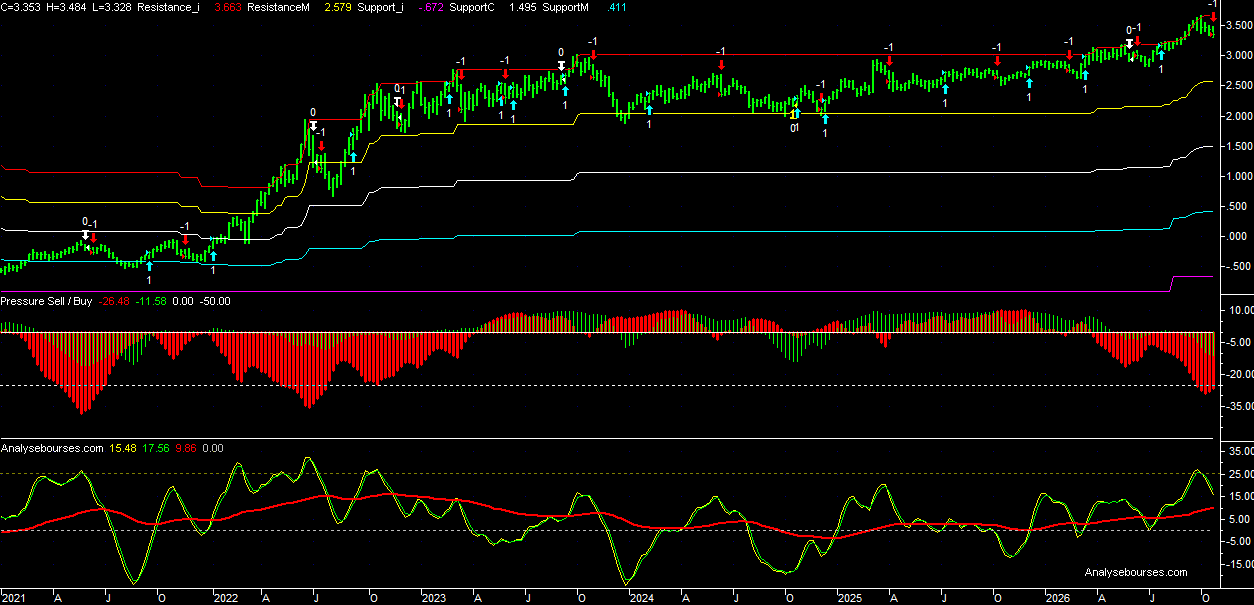This screenshot has width=1254, height=605.
Task: Click the red -26.48 pressure value
Action: click(x=116, y=300)
